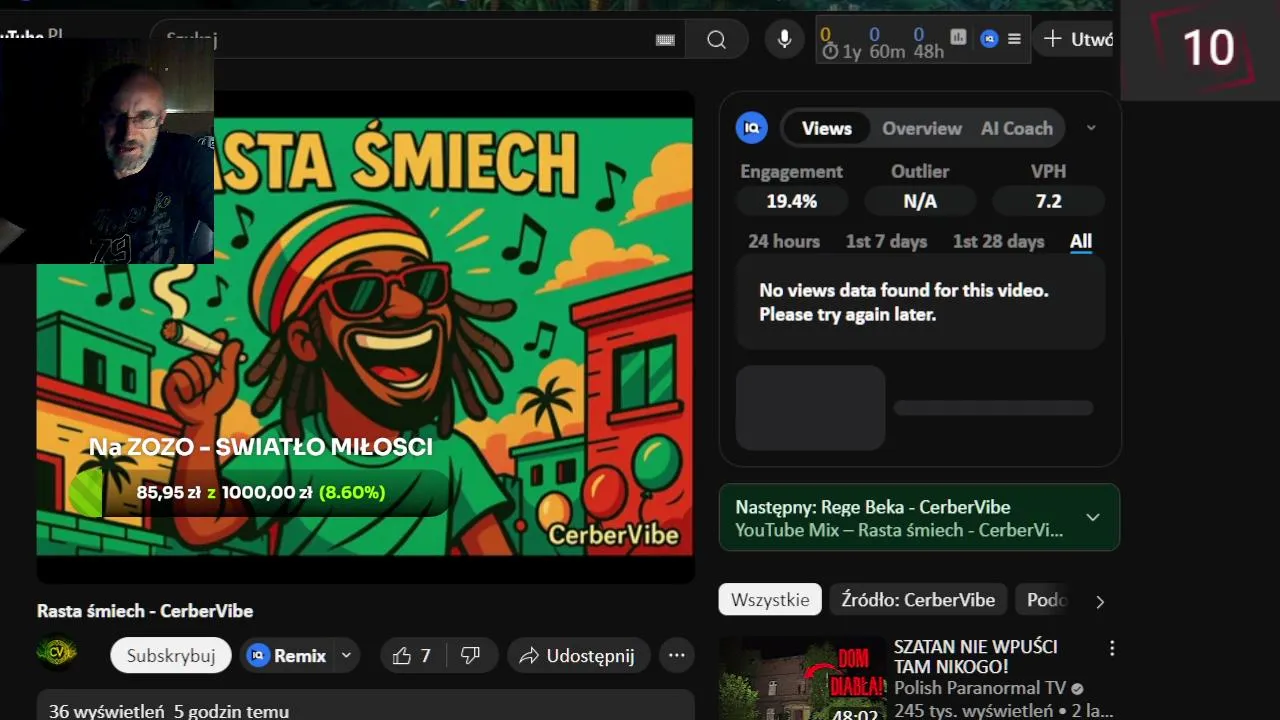Switch to the Overview tab

(x=921, y=128)
